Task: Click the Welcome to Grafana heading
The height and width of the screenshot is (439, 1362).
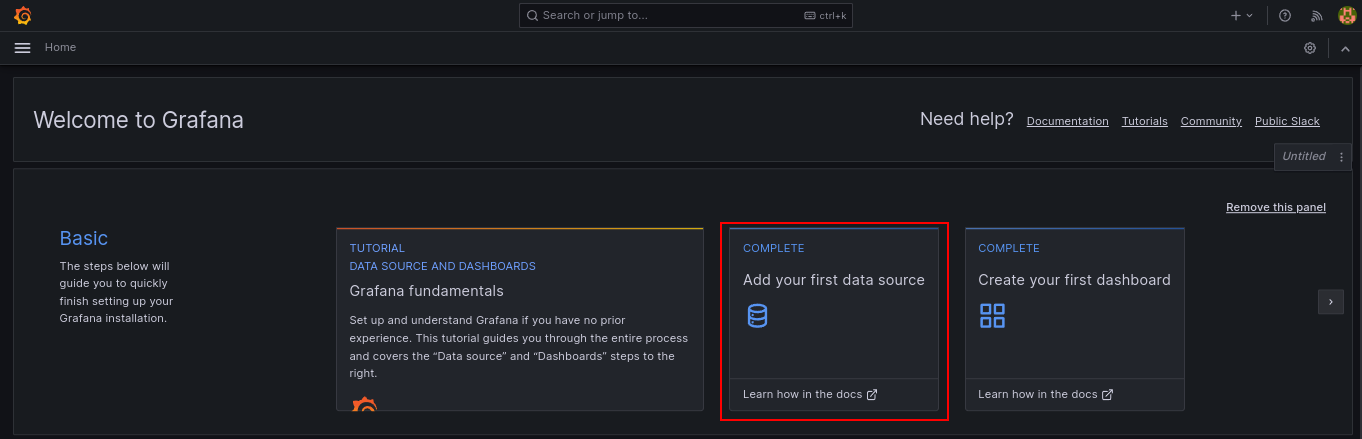Action: (139, 120)
